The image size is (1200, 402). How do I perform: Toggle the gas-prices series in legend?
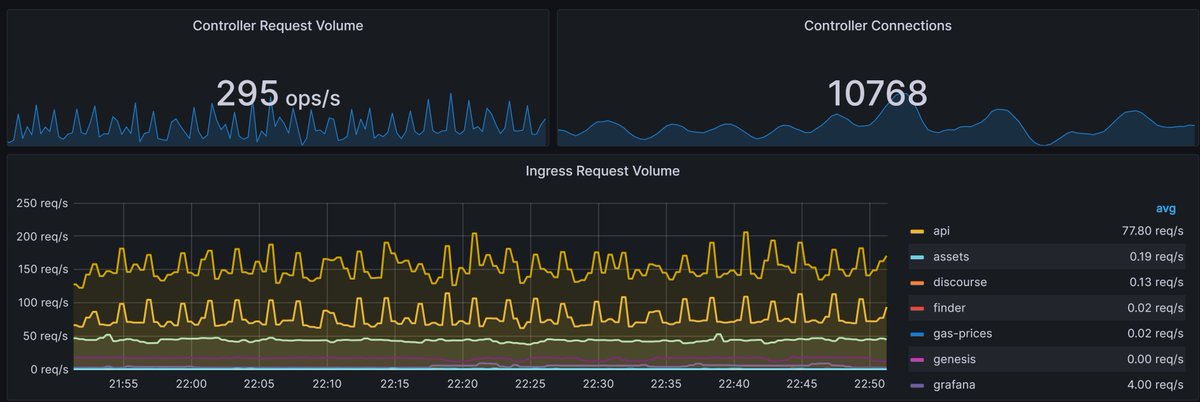tap(961, 334)
